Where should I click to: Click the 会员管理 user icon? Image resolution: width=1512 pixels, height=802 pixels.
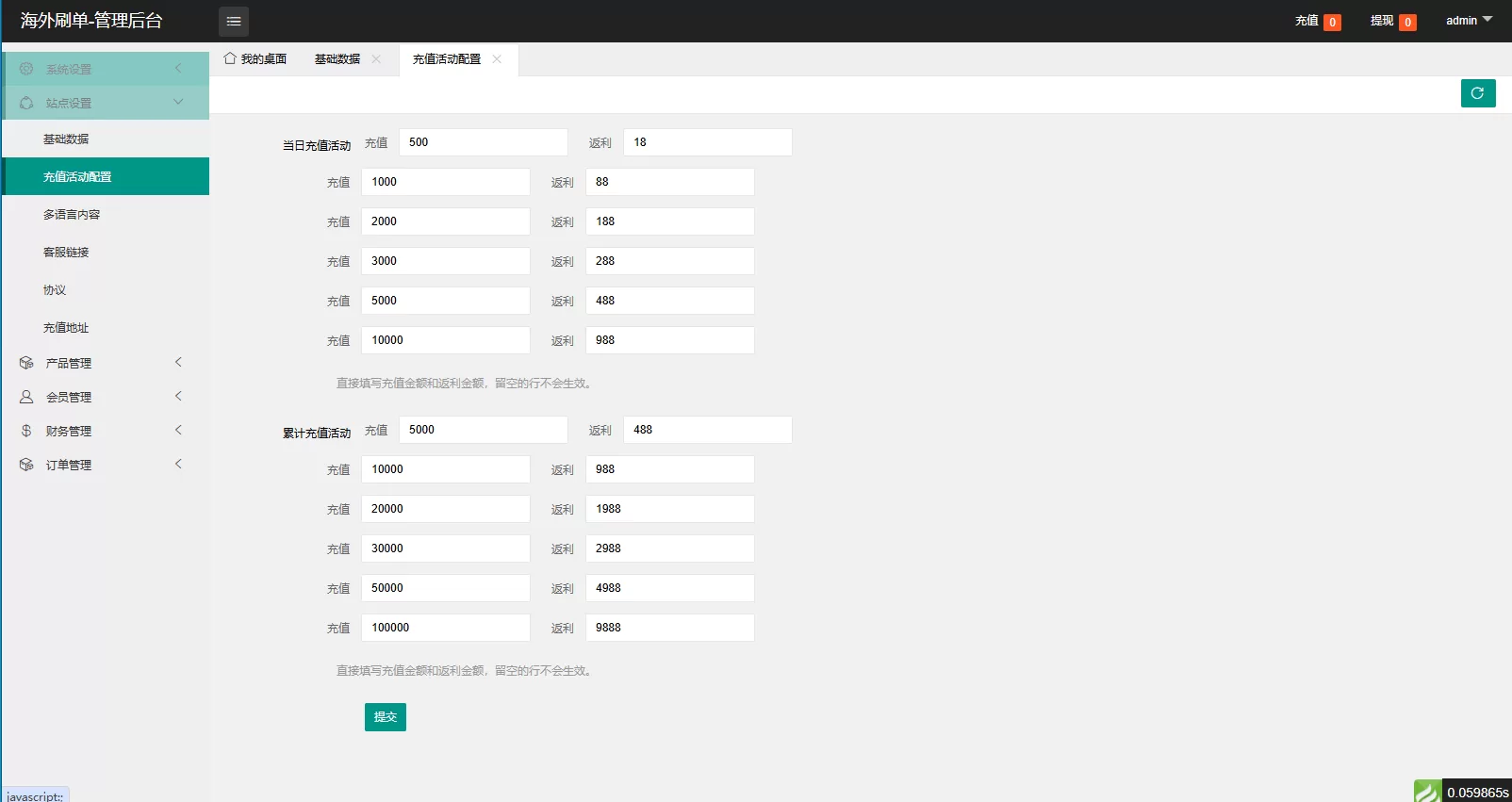[x=26, y=397]
